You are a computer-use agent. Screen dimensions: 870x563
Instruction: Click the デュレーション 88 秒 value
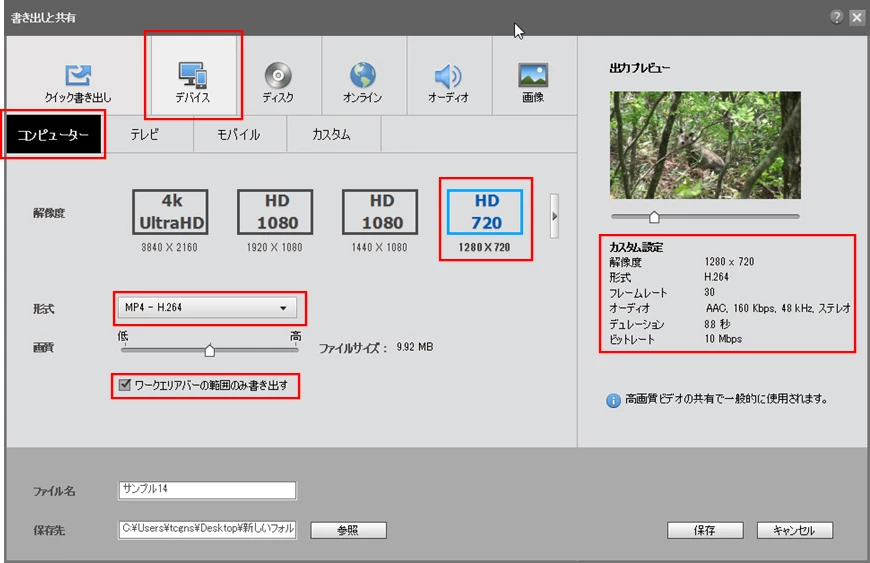coord(717,324)
